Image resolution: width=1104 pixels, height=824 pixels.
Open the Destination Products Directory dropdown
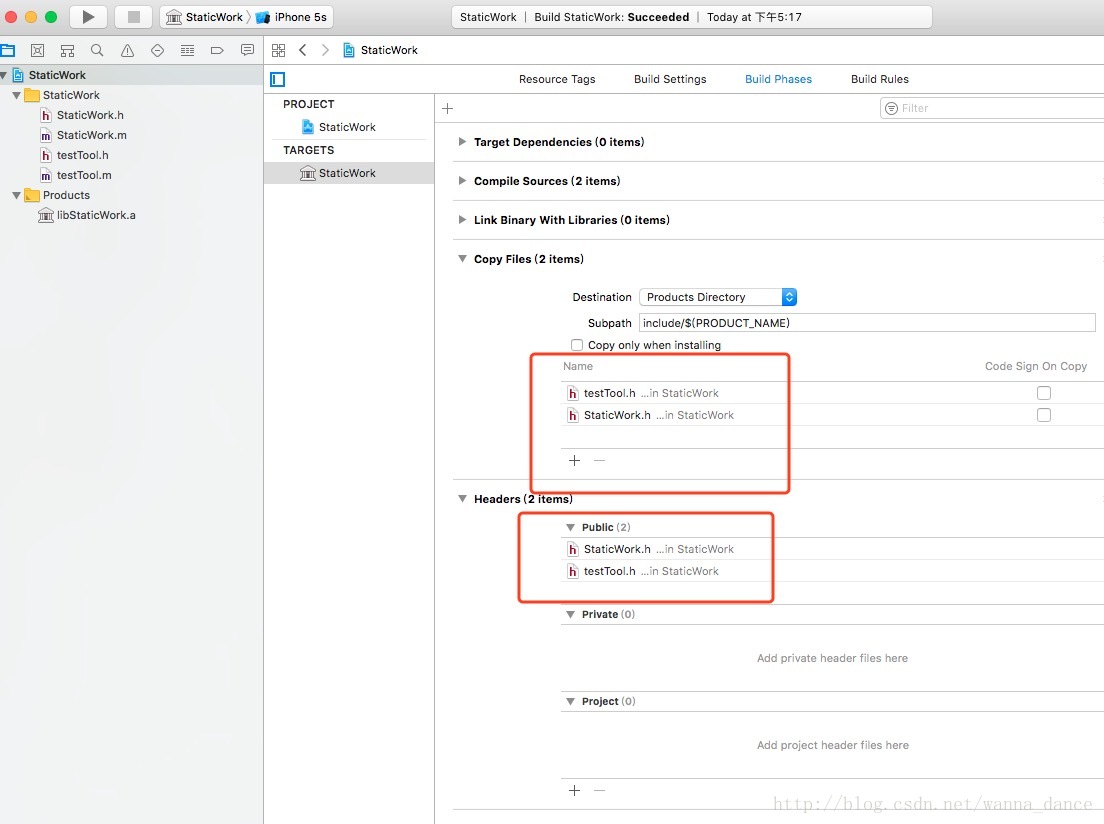717,297
